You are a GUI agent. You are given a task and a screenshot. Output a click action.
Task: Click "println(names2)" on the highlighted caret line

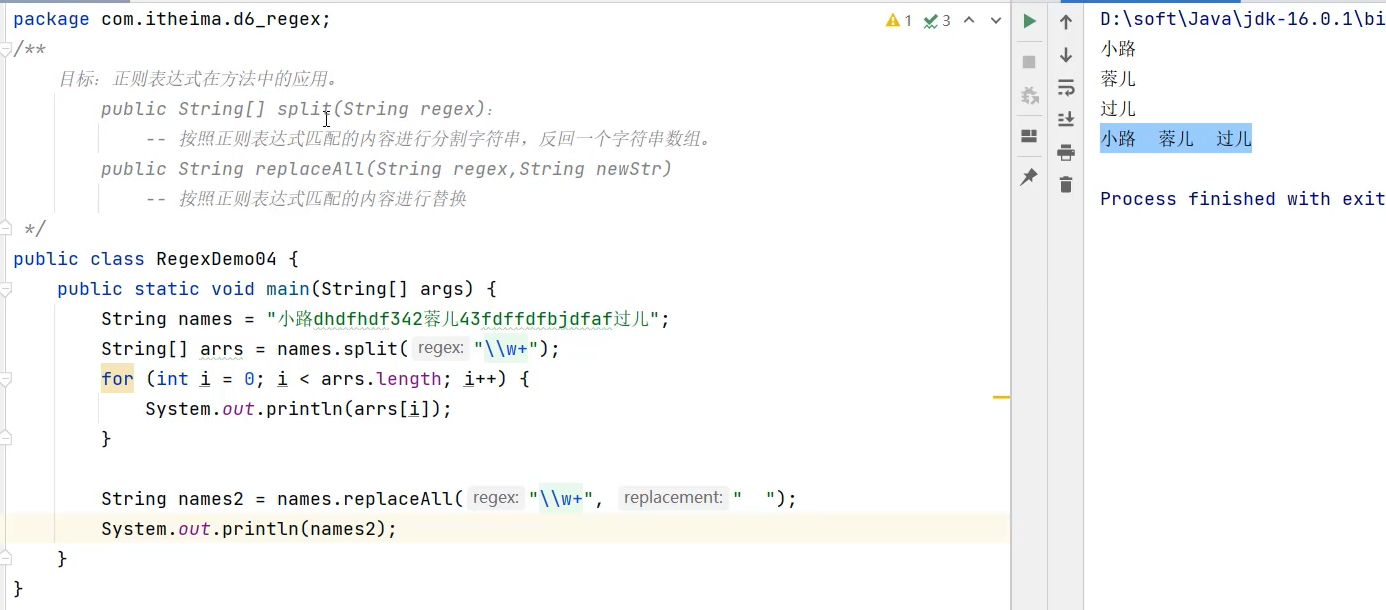(x=304, y=529)
